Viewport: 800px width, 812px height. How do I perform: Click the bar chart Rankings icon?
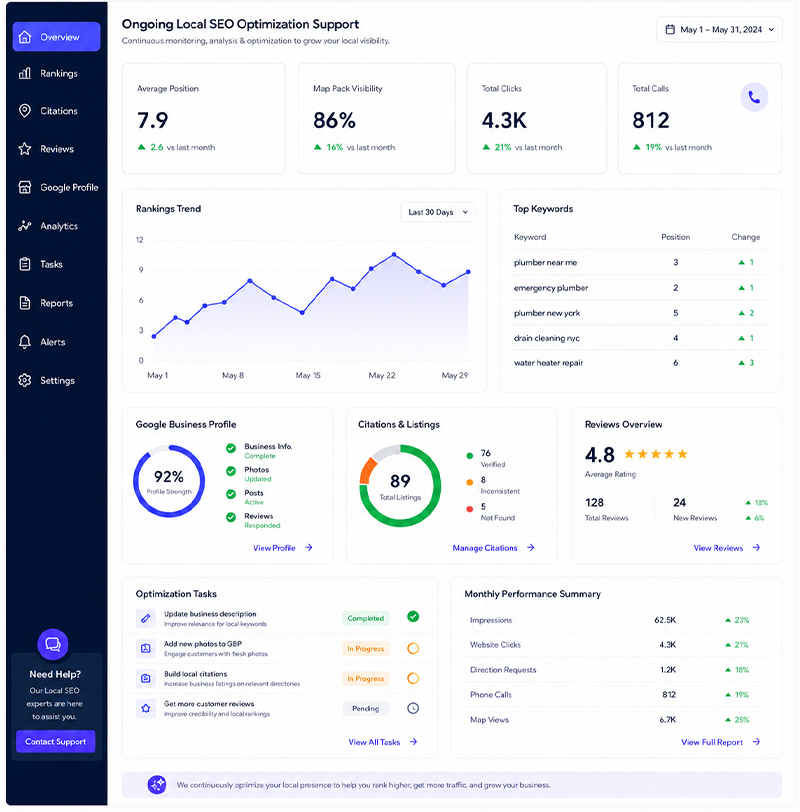24,74
